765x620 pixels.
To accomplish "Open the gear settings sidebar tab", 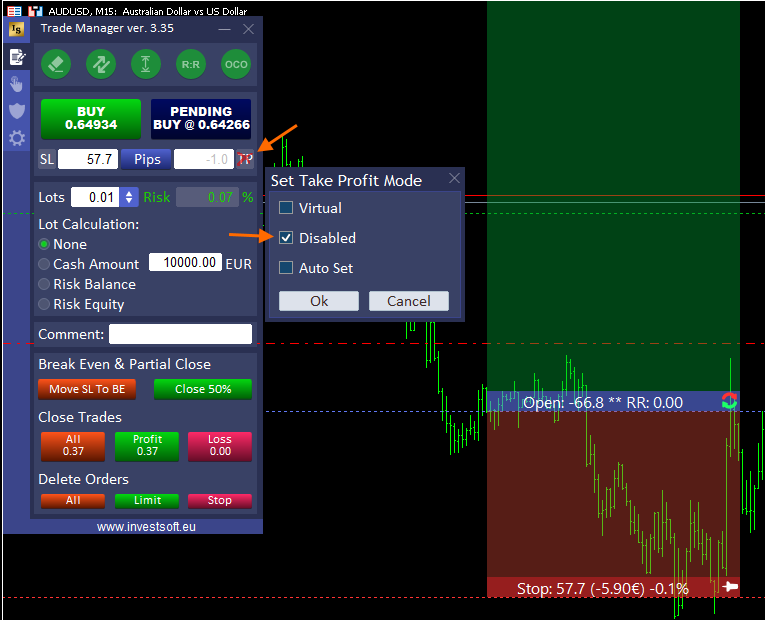I will (x=16, y=138).
